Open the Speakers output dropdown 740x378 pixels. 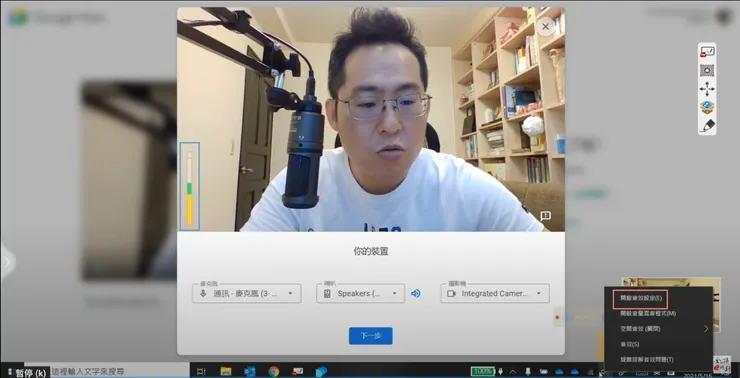(x=361, y=293)
